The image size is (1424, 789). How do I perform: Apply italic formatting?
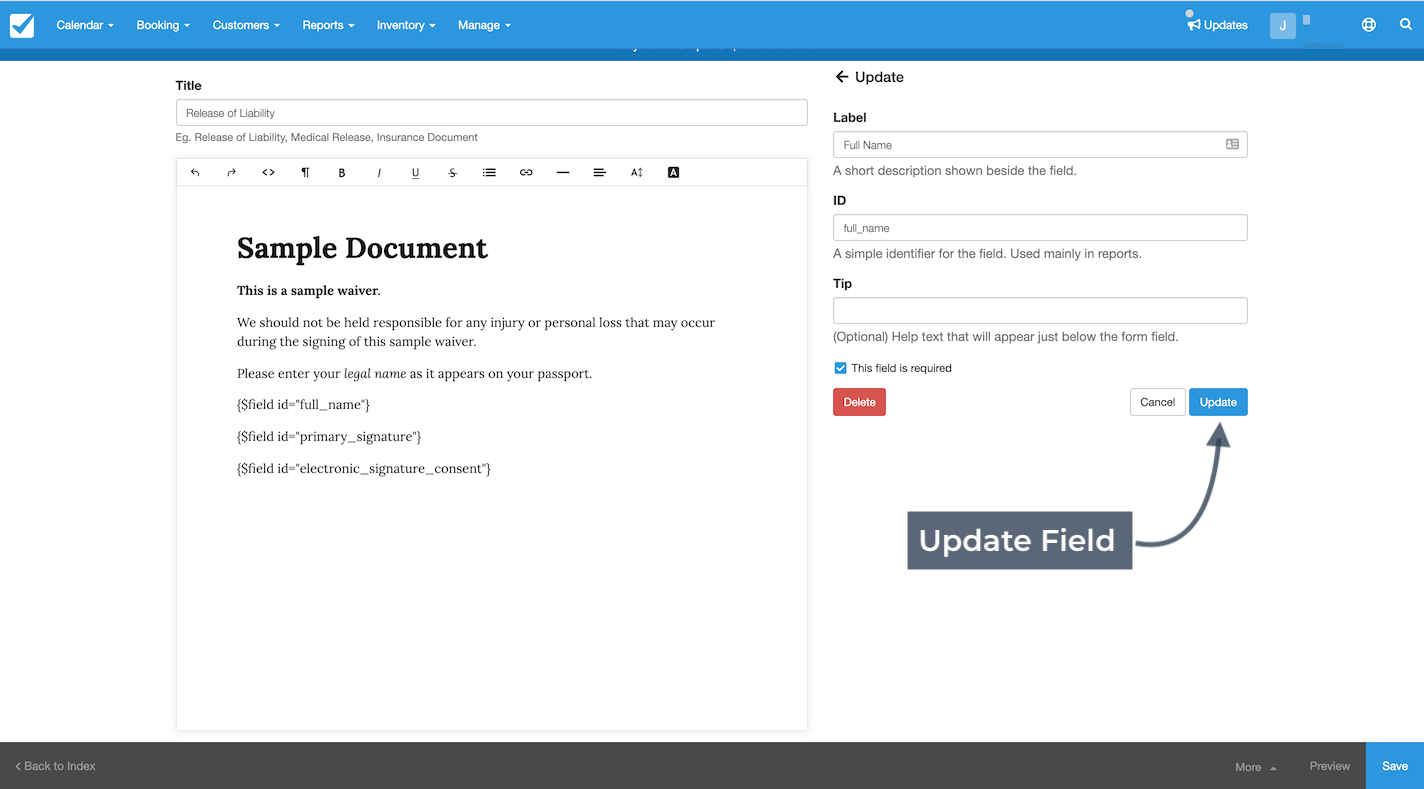379,173
